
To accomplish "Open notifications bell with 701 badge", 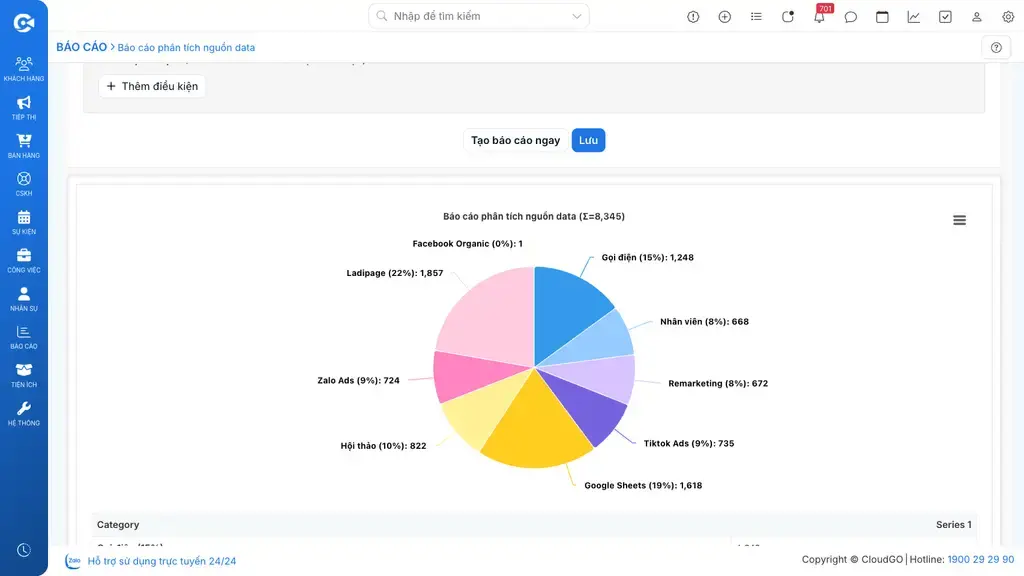I will pyautogui.click(x=820, y=16).
